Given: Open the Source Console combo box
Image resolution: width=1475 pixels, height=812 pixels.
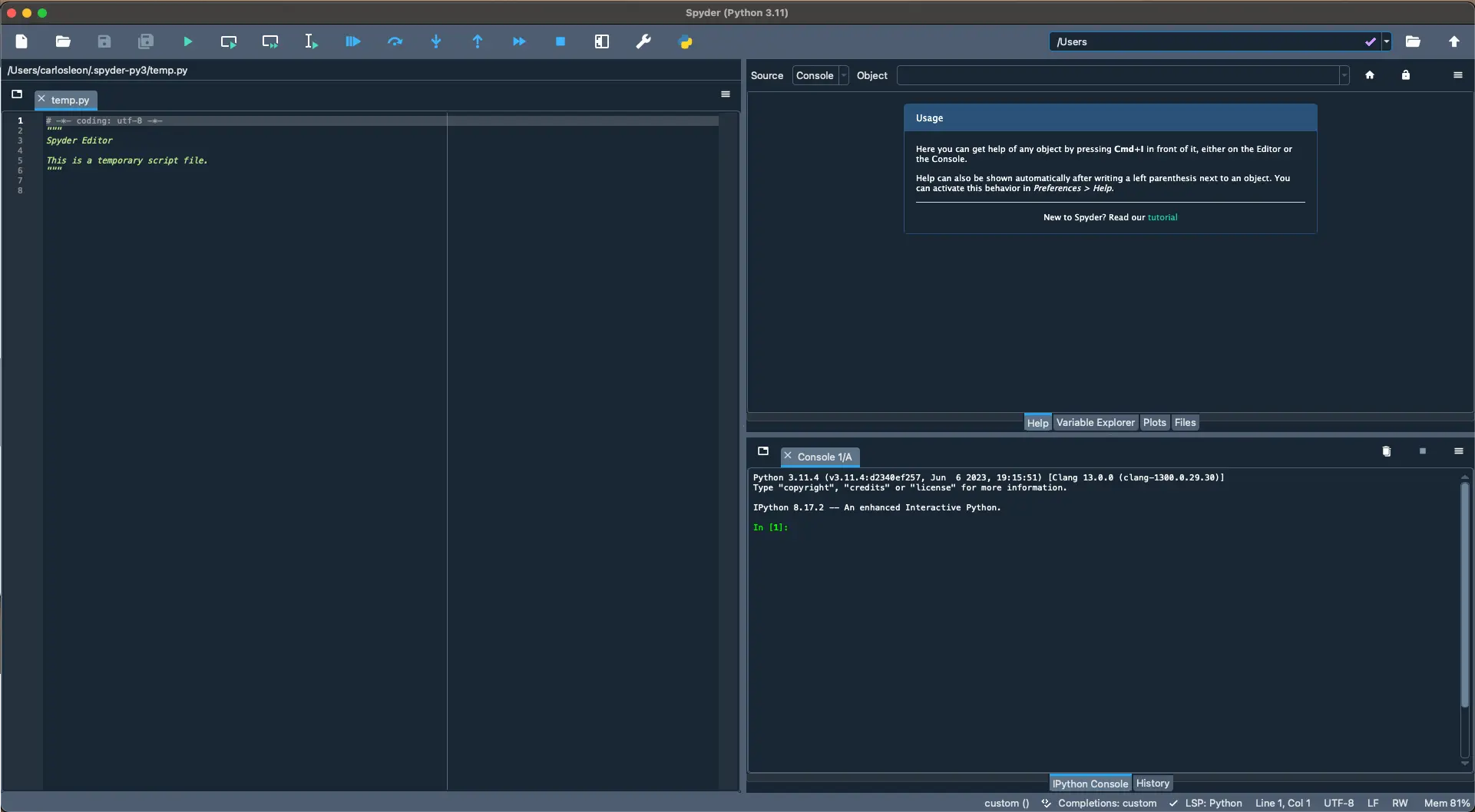Looking at the screenshot, I should [x=820, y=75].
